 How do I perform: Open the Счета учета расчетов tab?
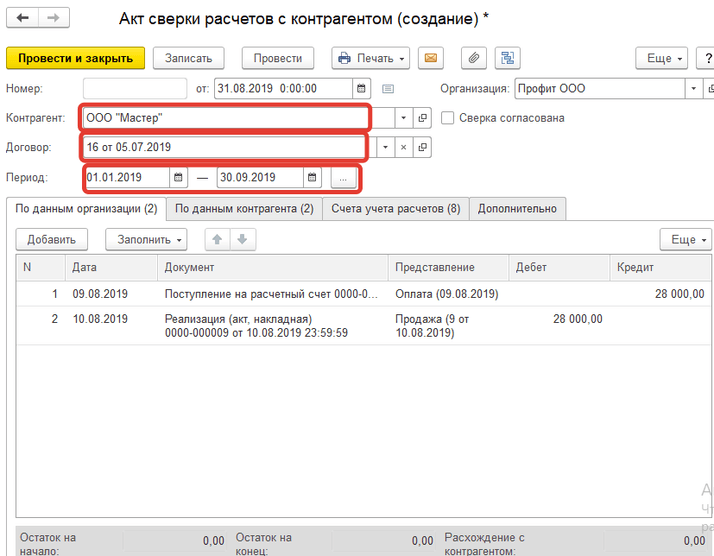(396, 209)
